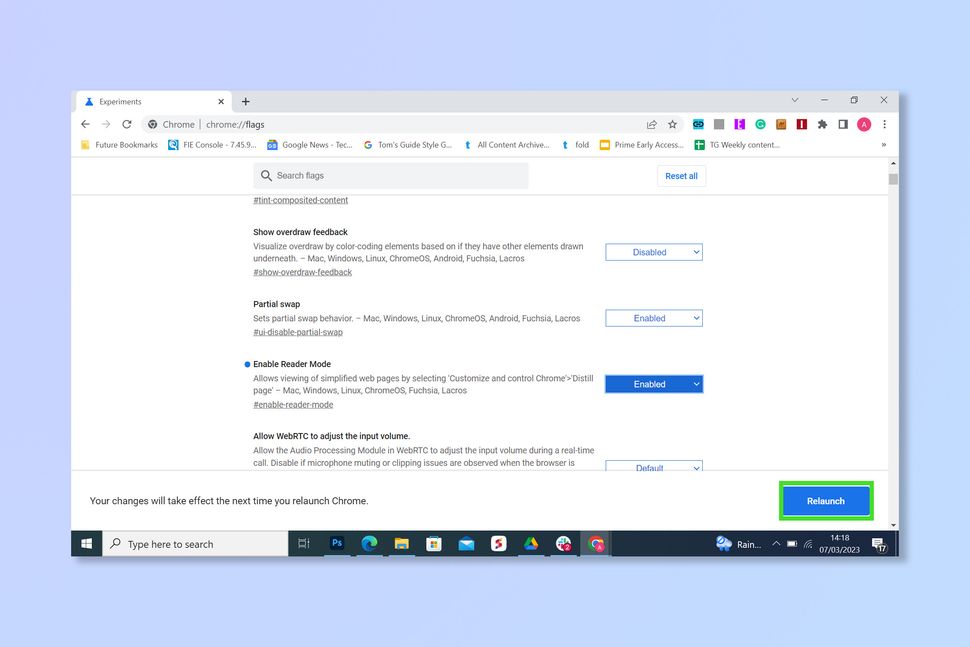Open the Partial swap Enabled dropdown
The height and width of the screenshot is (647, 970).
pyautogui.click(x=653, y=318)
